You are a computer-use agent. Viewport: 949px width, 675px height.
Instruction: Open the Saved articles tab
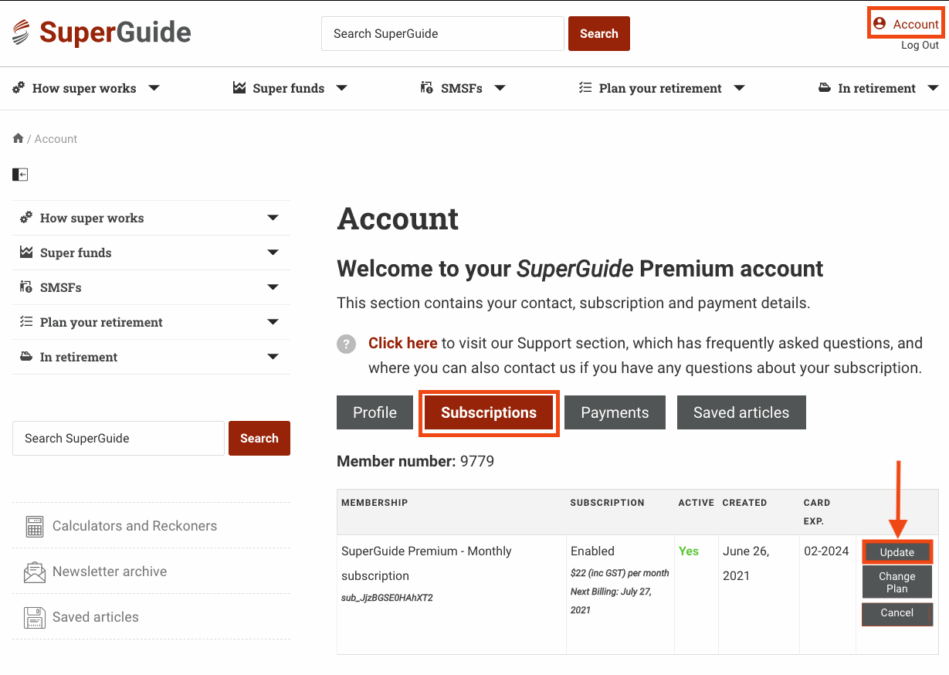[741, 412]
